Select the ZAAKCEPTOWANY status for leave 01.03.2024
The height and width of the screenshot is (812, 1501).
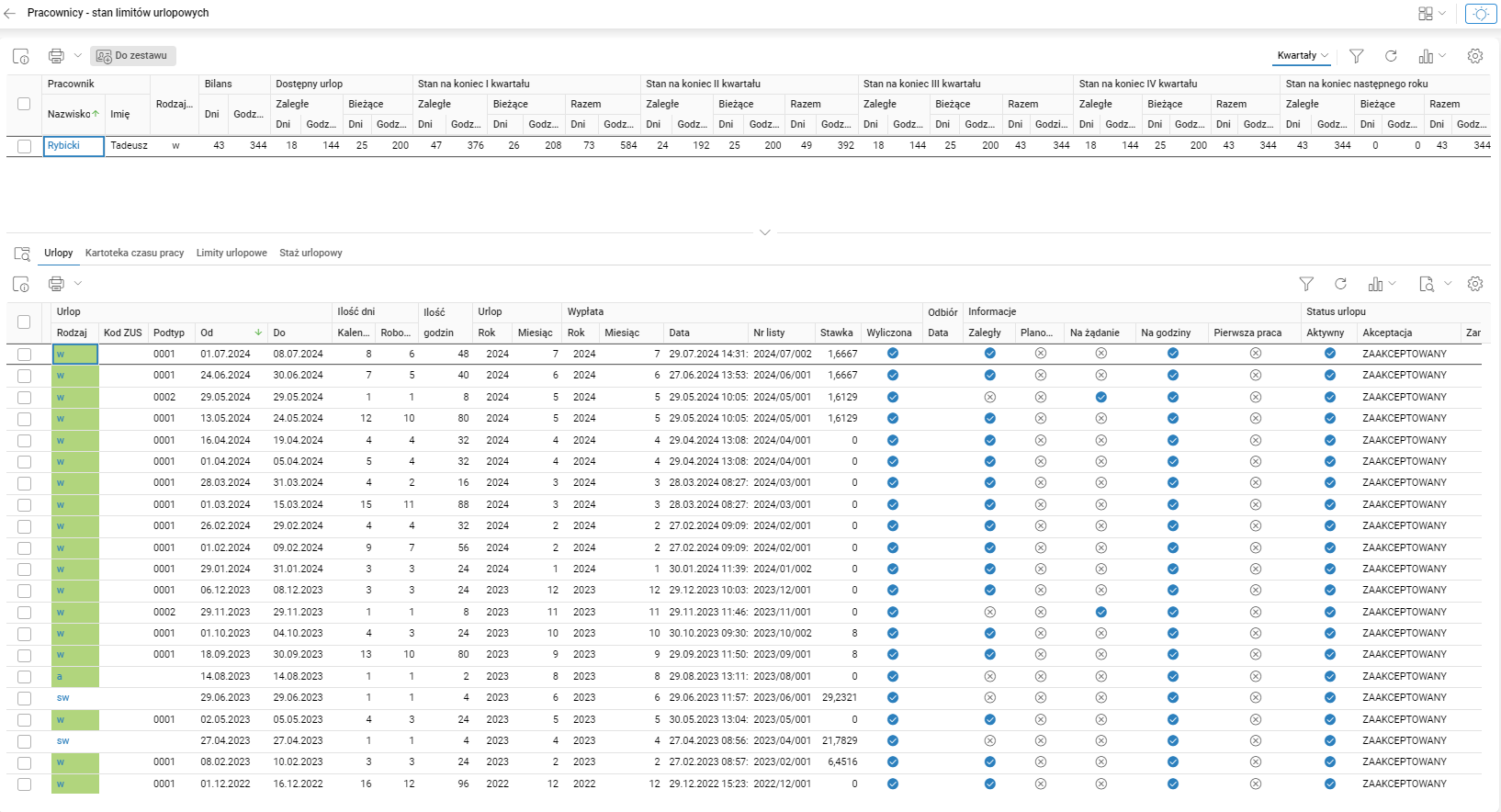click(1405, 504)
